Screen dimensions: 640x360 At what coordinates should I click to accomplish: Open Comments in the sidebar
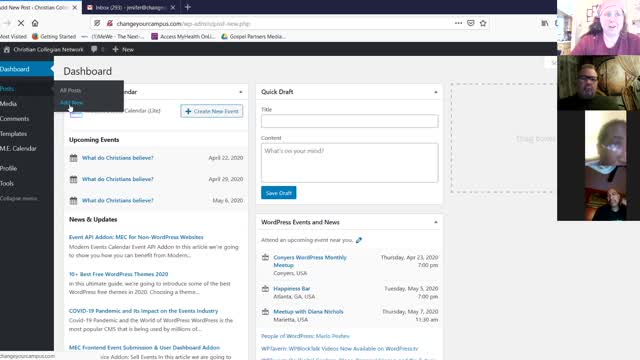click(x=26, y=119)
